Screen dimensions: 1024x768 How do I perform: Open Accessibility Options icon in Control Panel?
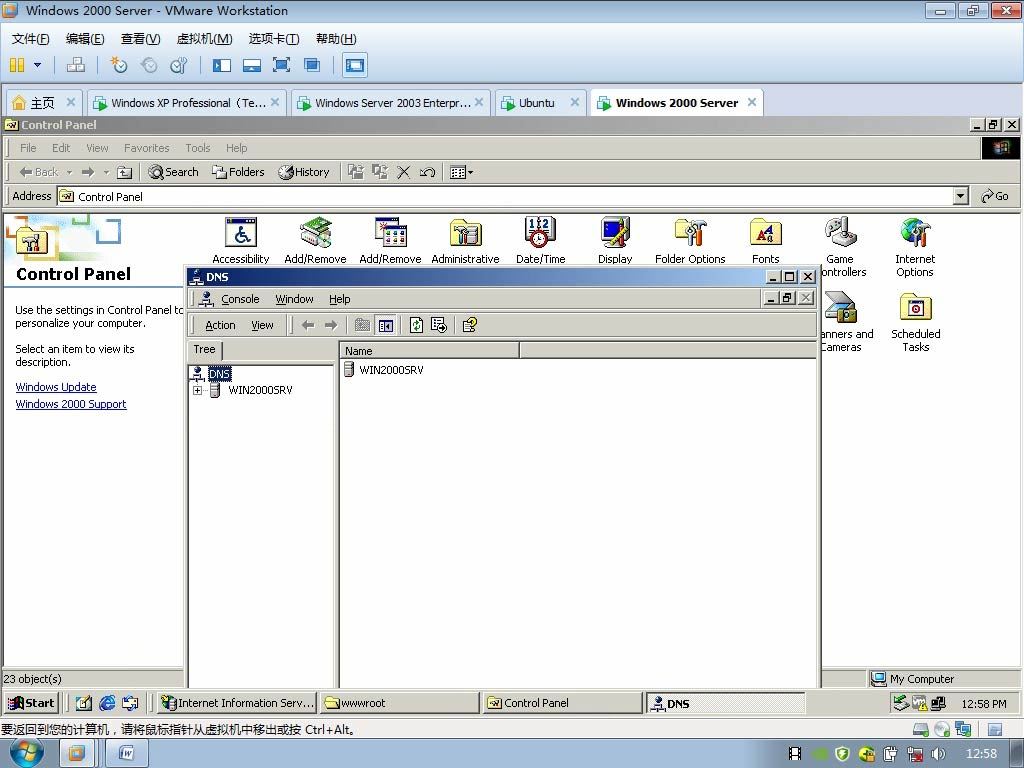pyautogui.click(x=240, y=240)
